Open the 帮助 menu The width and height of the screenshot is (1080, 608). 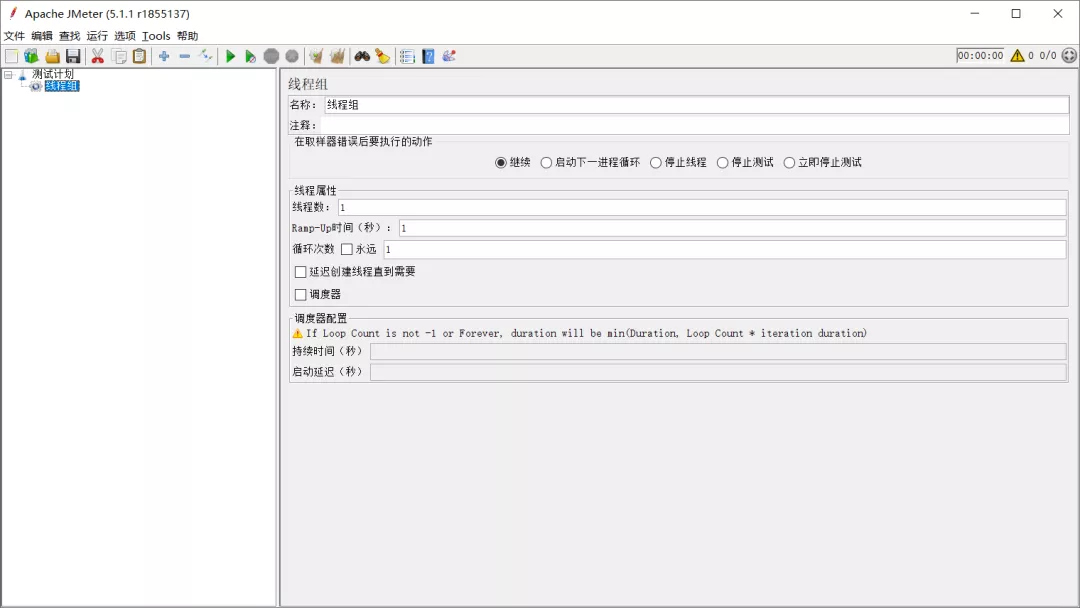pos(188,35)
